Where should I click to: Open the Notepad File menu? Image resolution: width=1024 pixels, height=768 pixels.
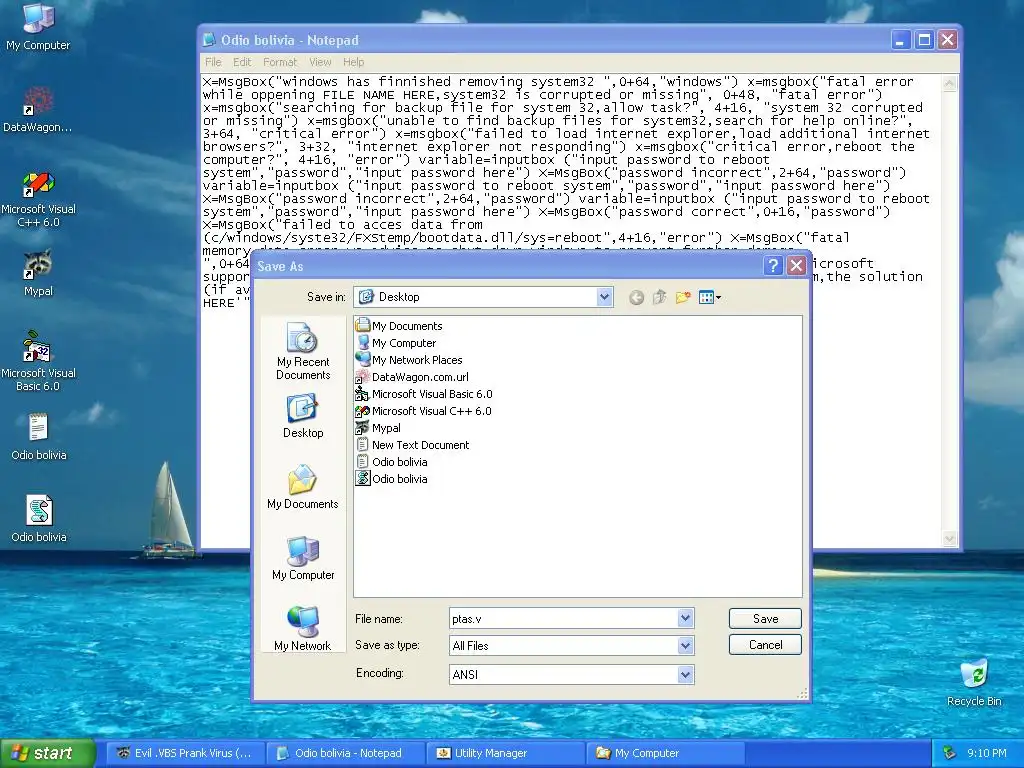coord(213,62)
